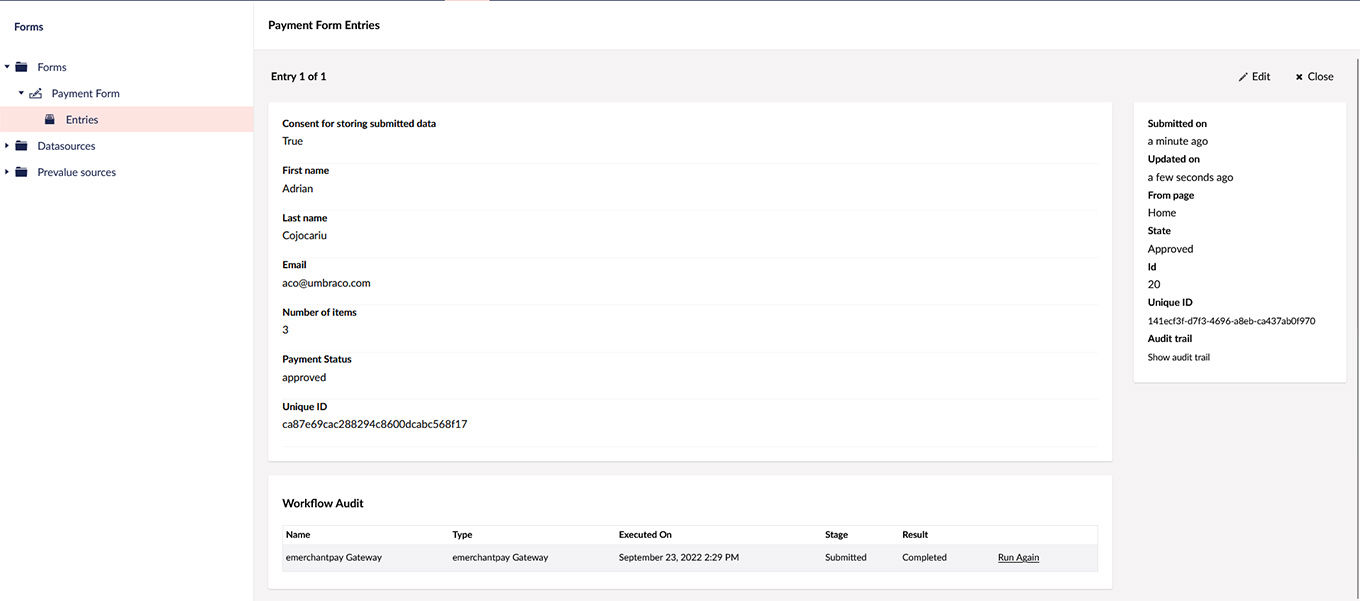Viewport: 1360px width, 601px height.
Task: Click the Payment Form Entries title
Action: click(324, 25)
